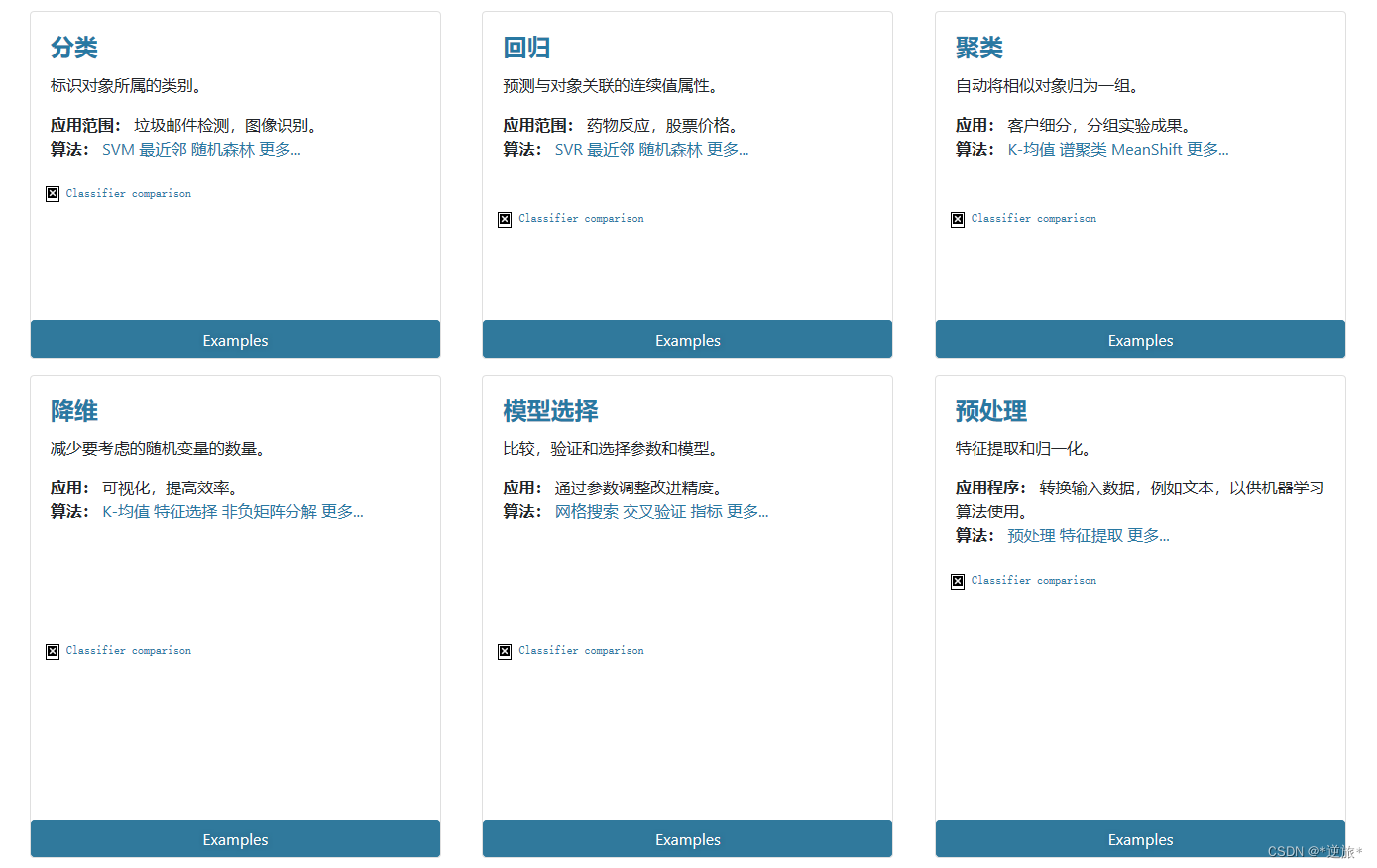This screenshot has width=1377, height=868.
Task: Click 更多... link in 降维 card
Action: point(342,512)
